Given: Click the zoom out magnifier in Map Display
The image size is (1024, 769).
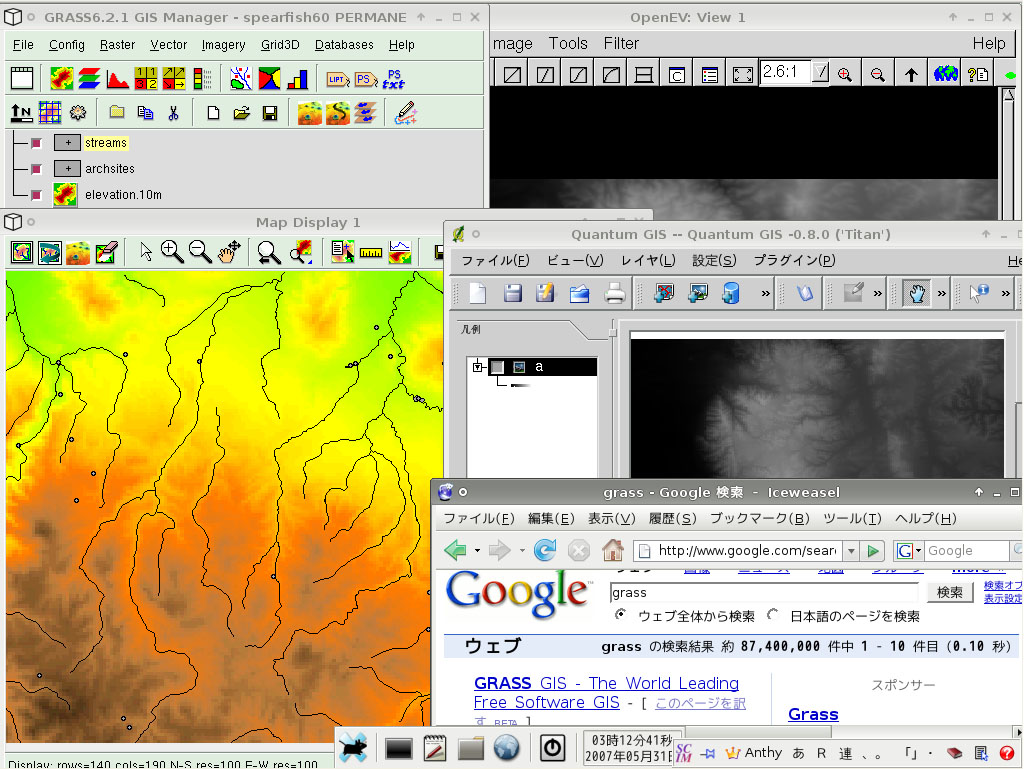Looking at the screenshot, I should (200, 251).
